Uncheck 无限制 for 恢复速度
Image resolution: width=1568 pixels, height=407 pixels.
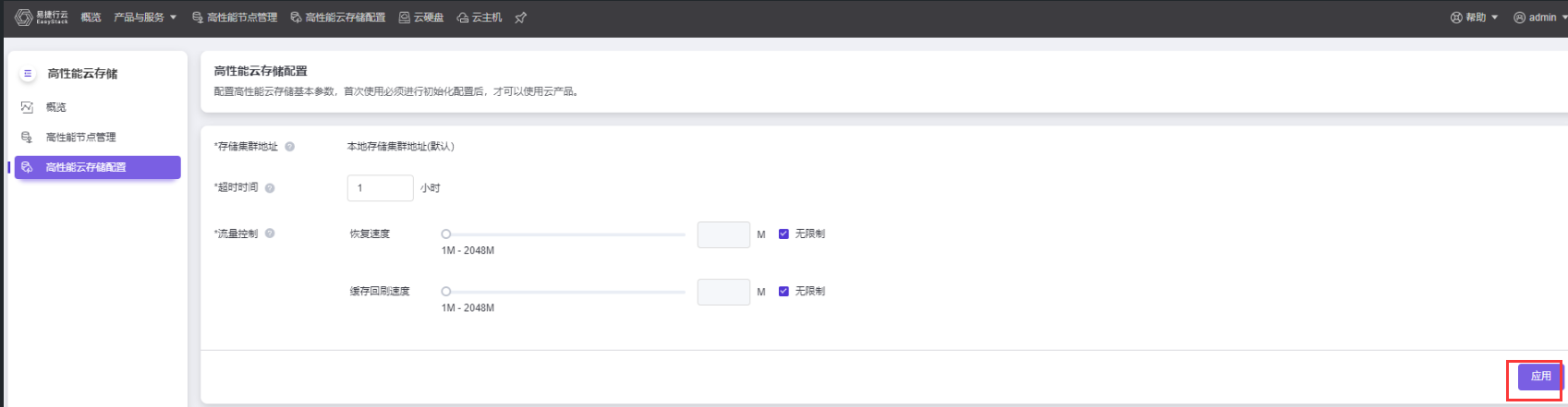click(x=784, y=234)
